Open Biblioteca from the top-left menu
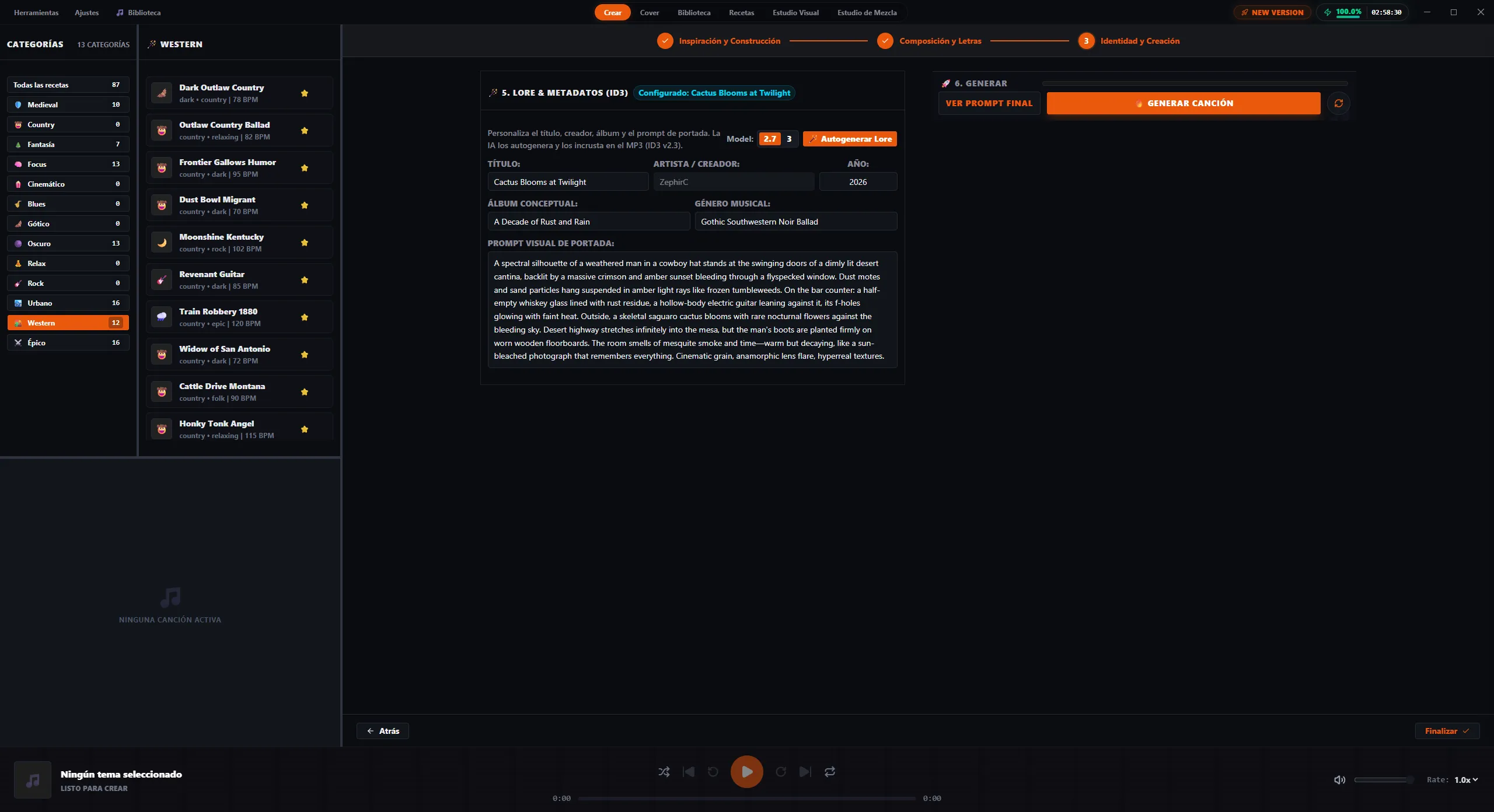The height and width of the screenshot is (812, 1494). [139, 12]
